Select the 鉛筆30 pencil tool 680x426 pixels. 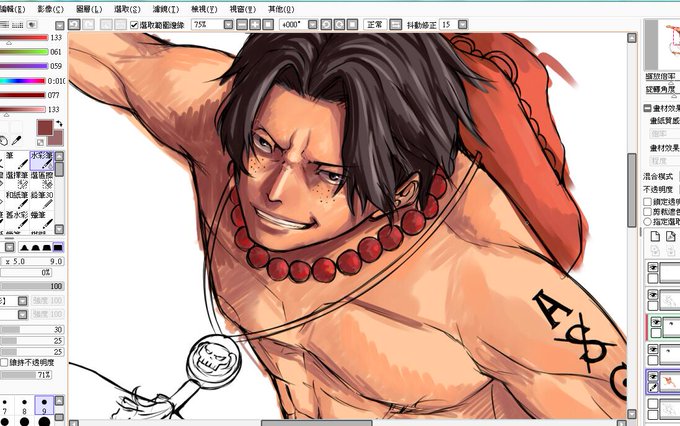tap(42, 200)
